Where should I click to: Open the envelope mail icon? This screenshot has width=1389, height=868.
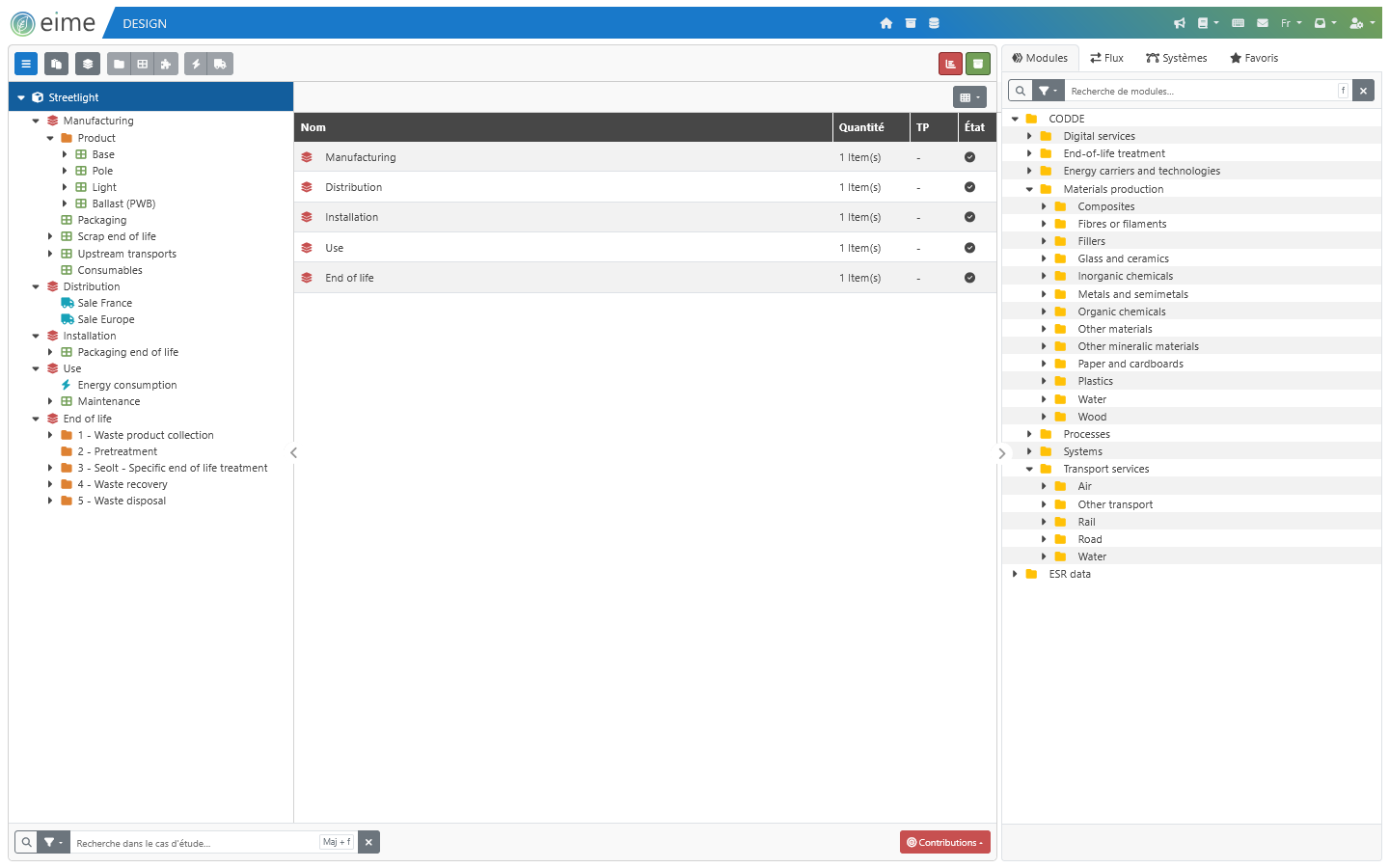coord(1263,23)
